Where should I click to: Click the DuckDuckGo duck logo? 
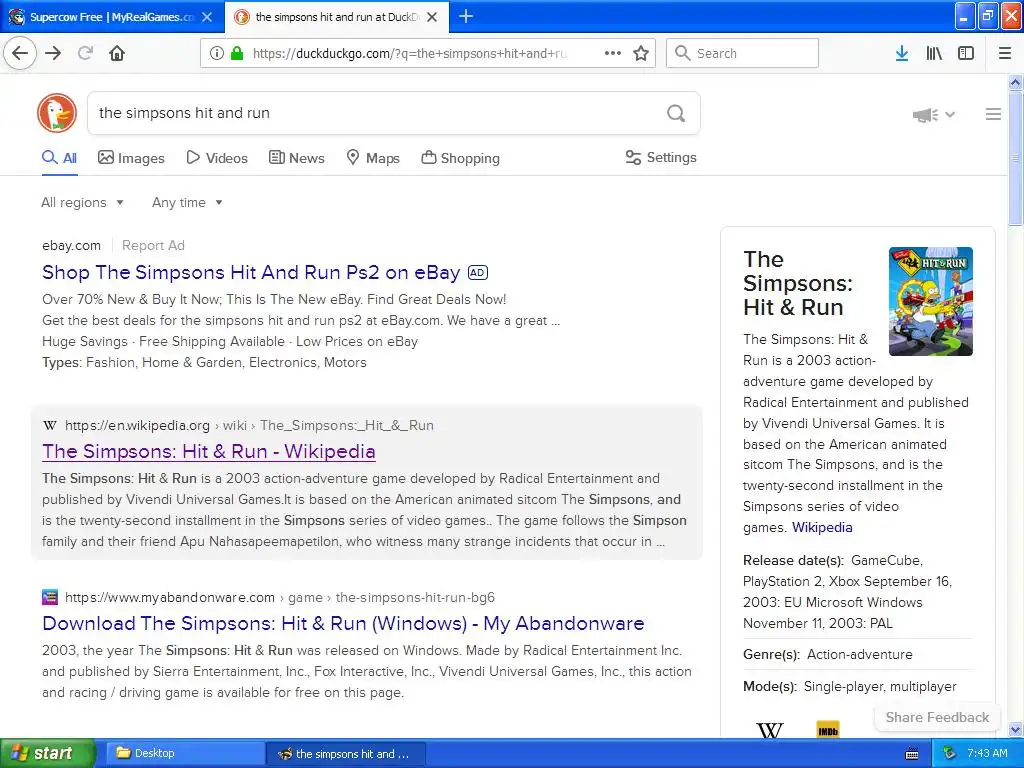[57, 113]
